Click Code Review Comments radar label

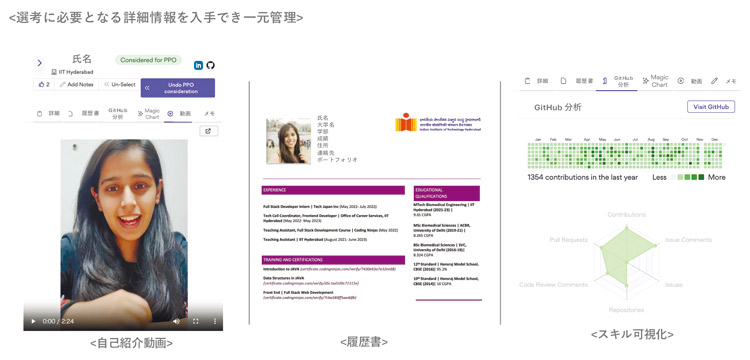point(553,284)
